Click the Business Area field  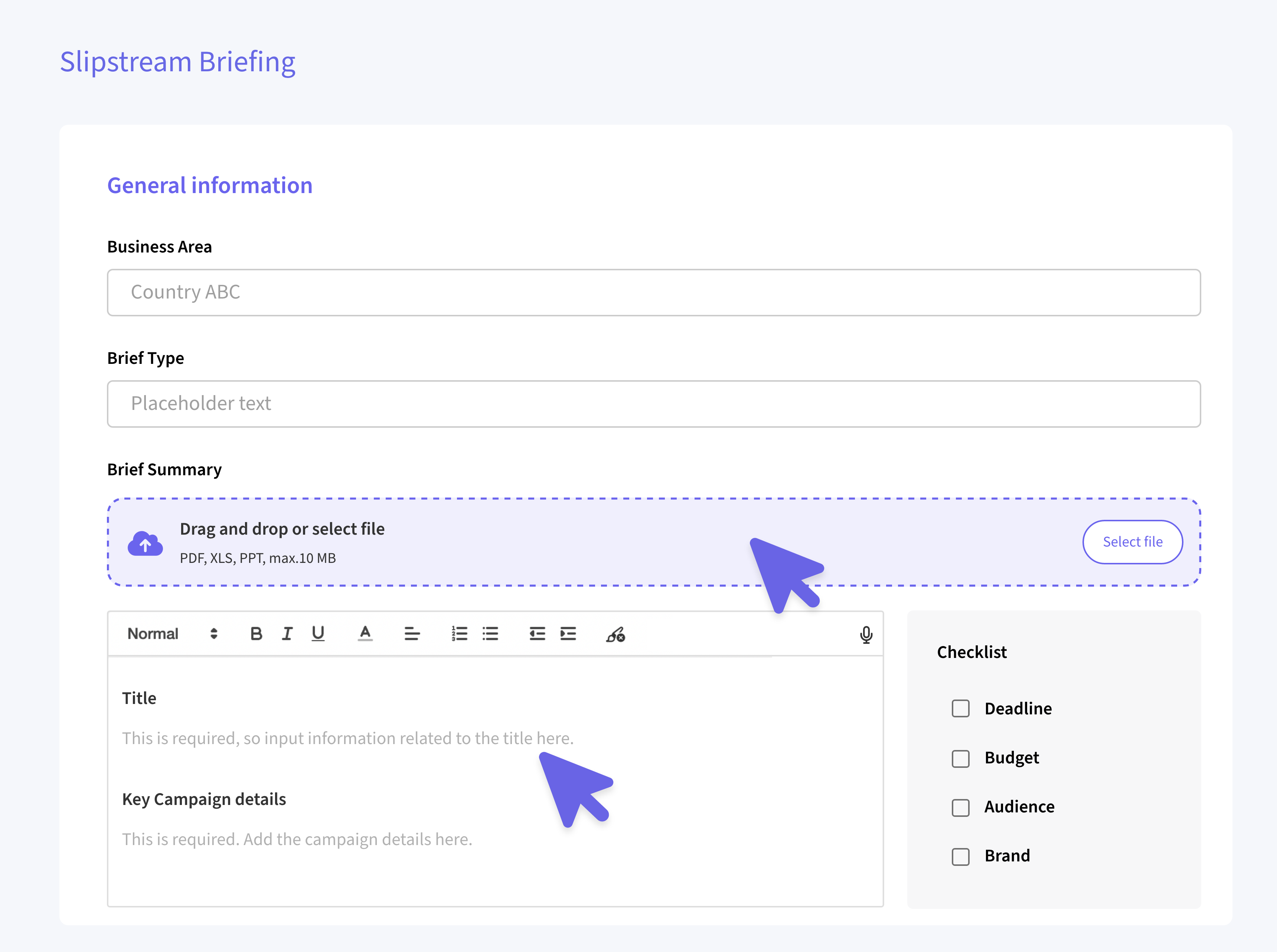click(x=653, y=292)
